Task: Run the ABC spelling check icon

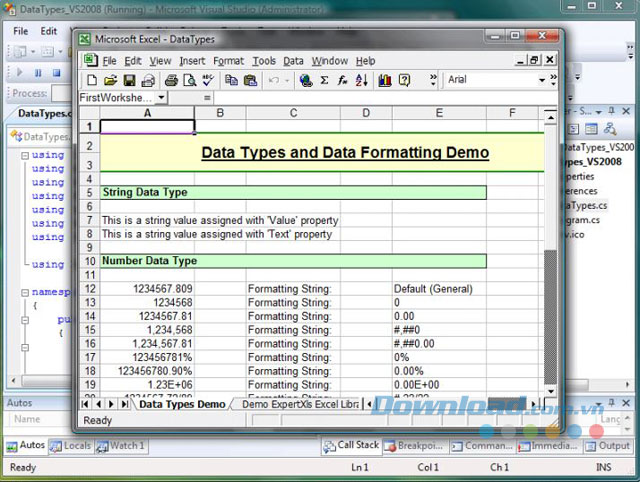Action: (x=208, y=80)
